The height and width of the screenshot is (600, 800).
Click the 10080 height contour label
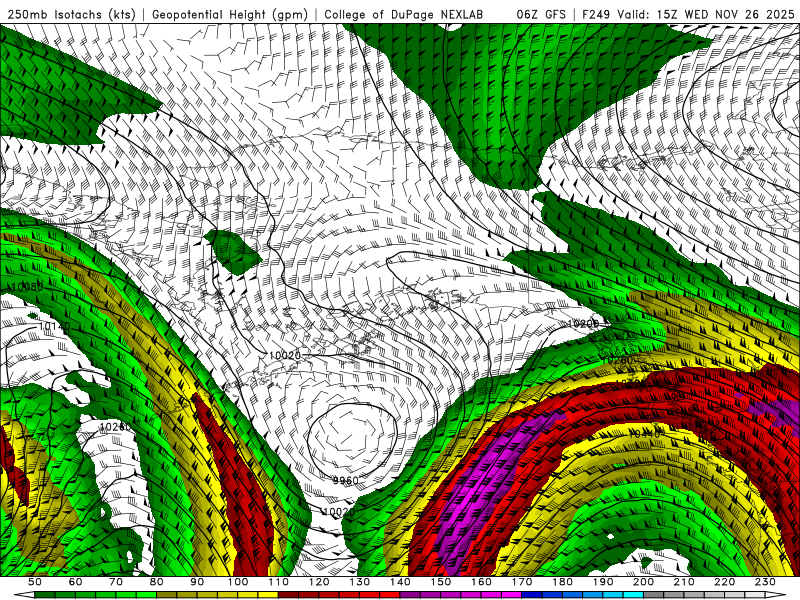(x=28, y=287)
